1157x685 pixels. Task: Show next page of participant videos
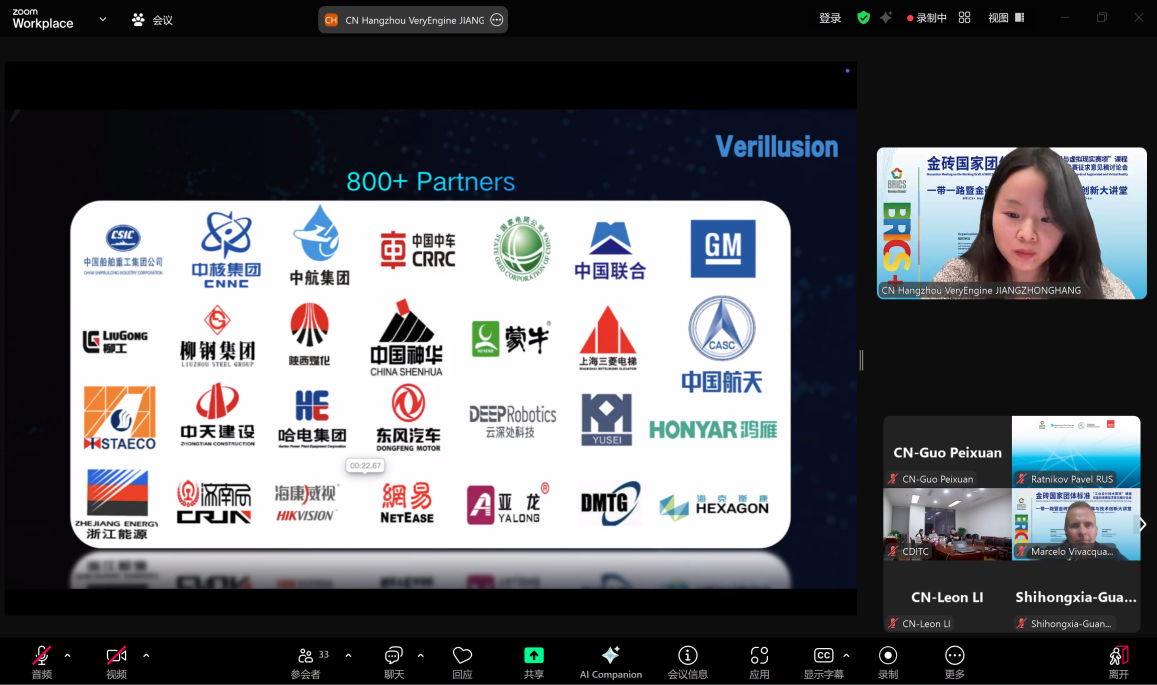pyautogui.click(x=1142, y=524)
